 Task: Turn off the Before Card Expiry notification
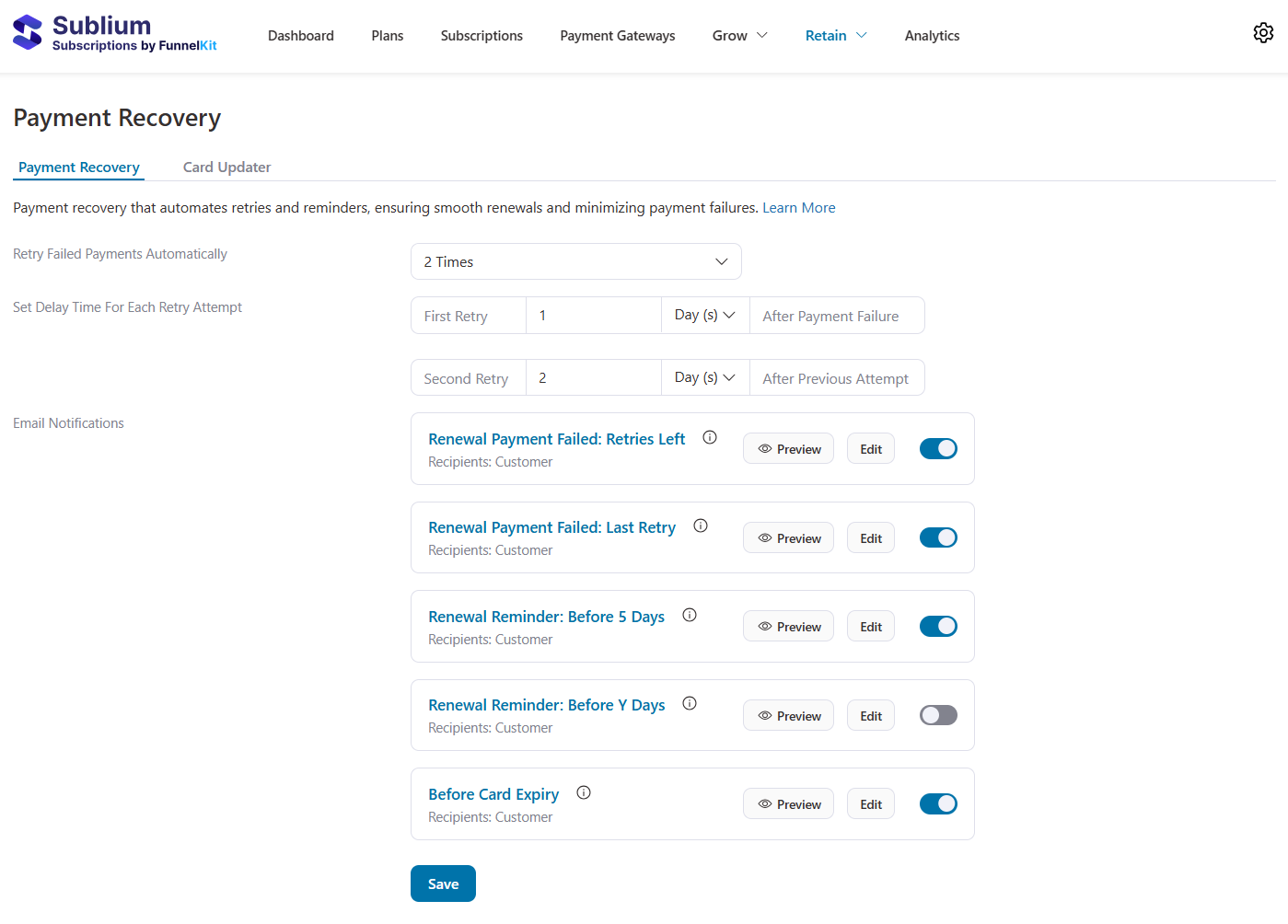coord(937,803)
